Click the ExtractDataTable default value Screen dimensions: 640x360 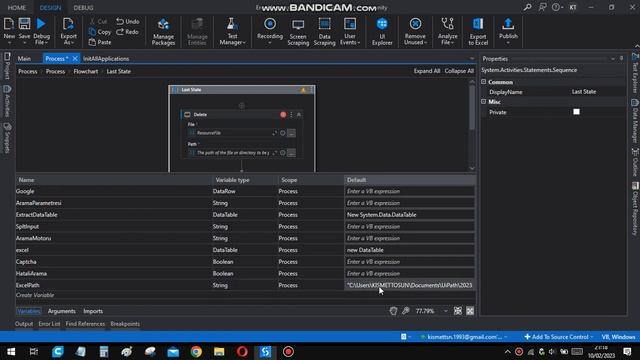(409, 215)
